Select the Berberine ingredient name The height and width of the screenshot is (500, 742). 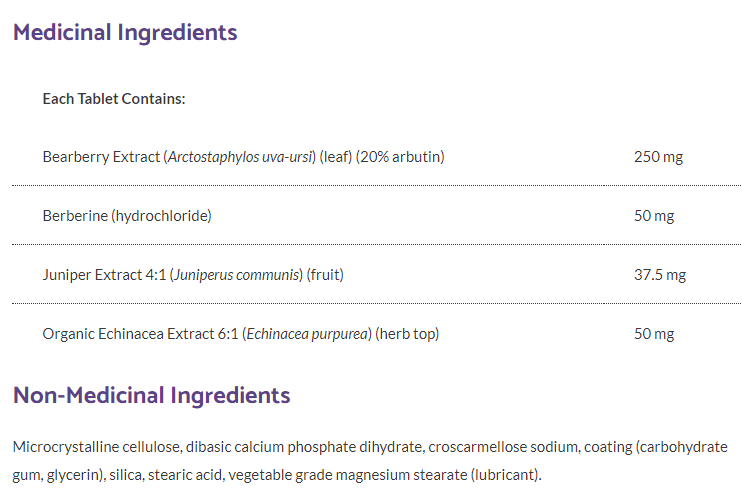tap(76, 216)
